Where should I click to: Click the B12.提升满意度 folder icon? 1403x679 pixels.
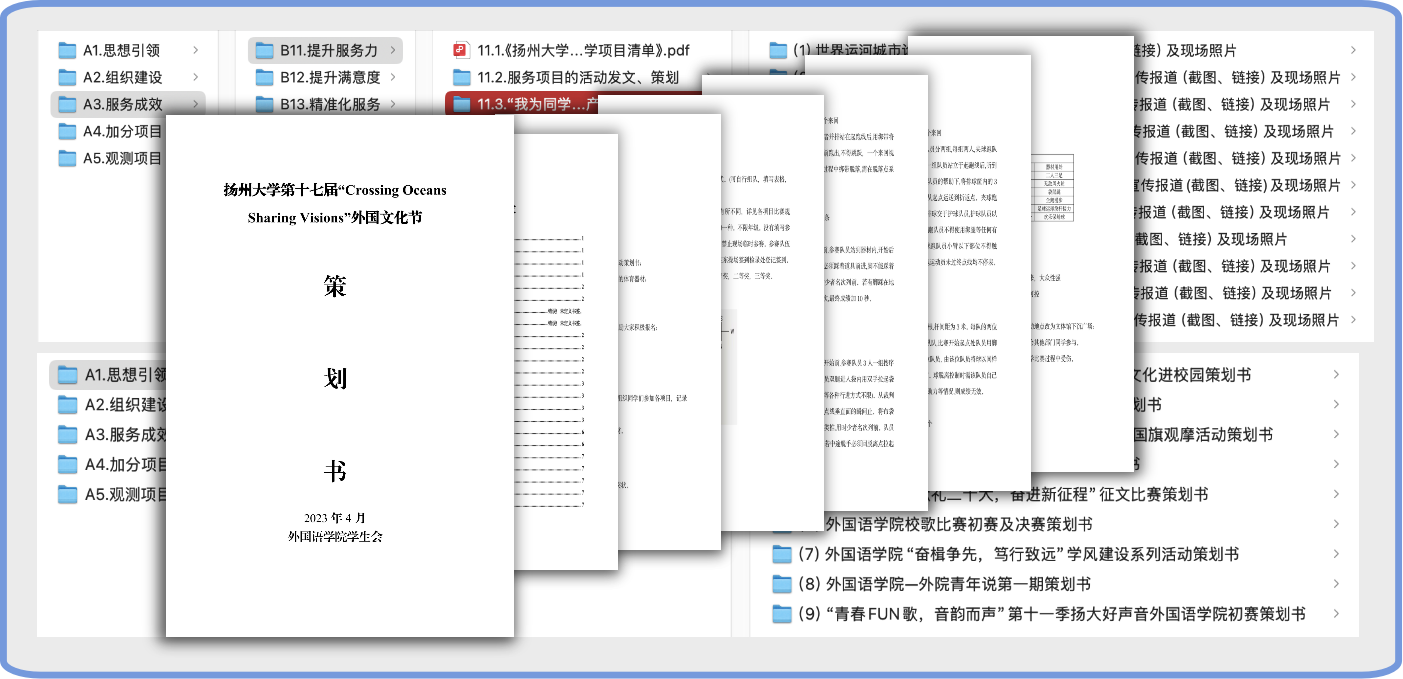pos(264,77)
